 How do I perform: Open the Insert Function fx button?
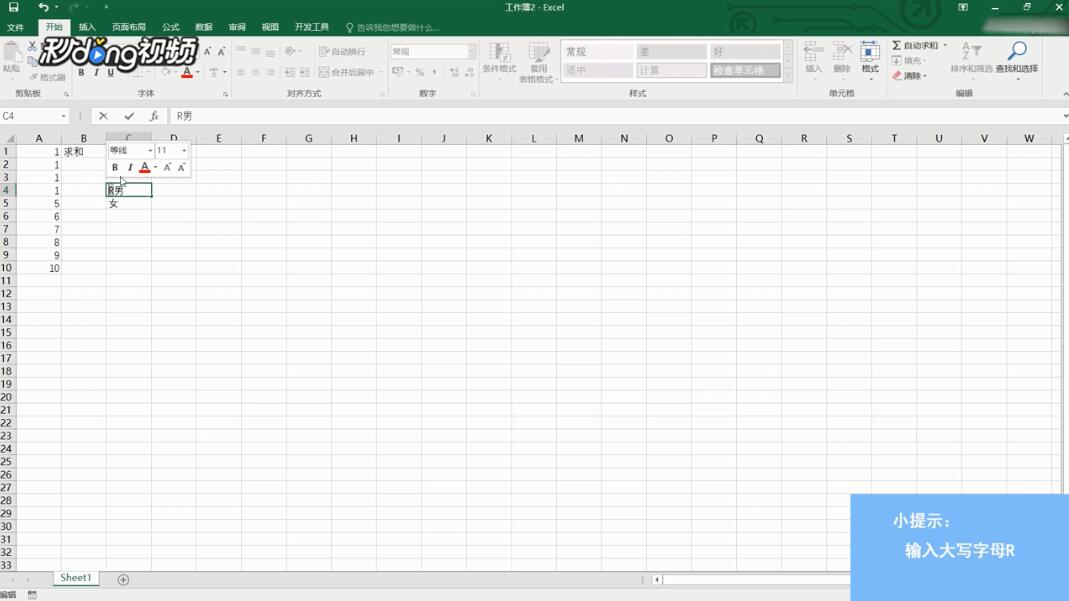[x=154, y=116]
